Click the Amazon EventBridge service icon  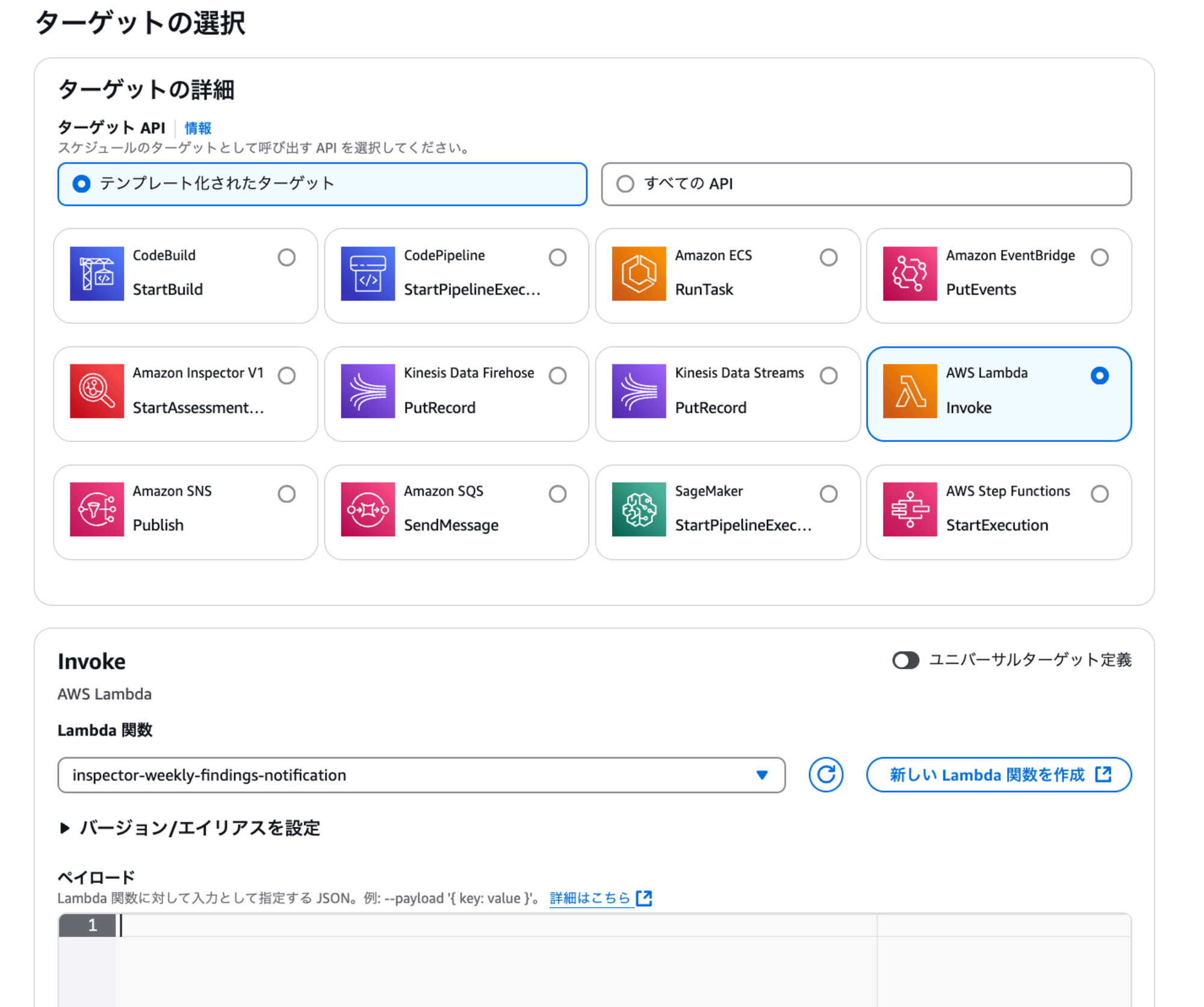[910, 273]
